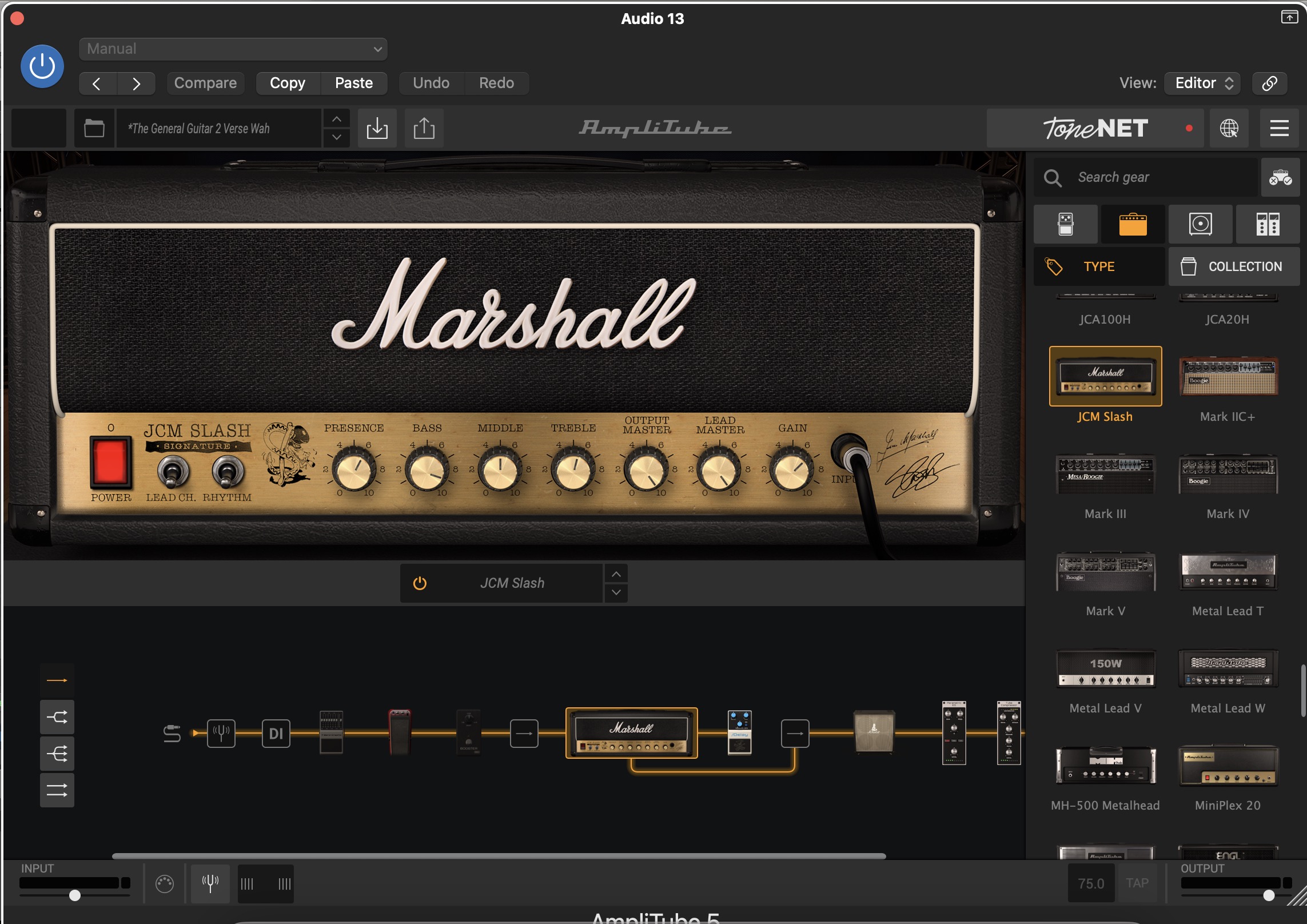Viewport: 1307px width, 924px height.
Task: Select the parallel lines signal chain layout
Action: (57, 790)
